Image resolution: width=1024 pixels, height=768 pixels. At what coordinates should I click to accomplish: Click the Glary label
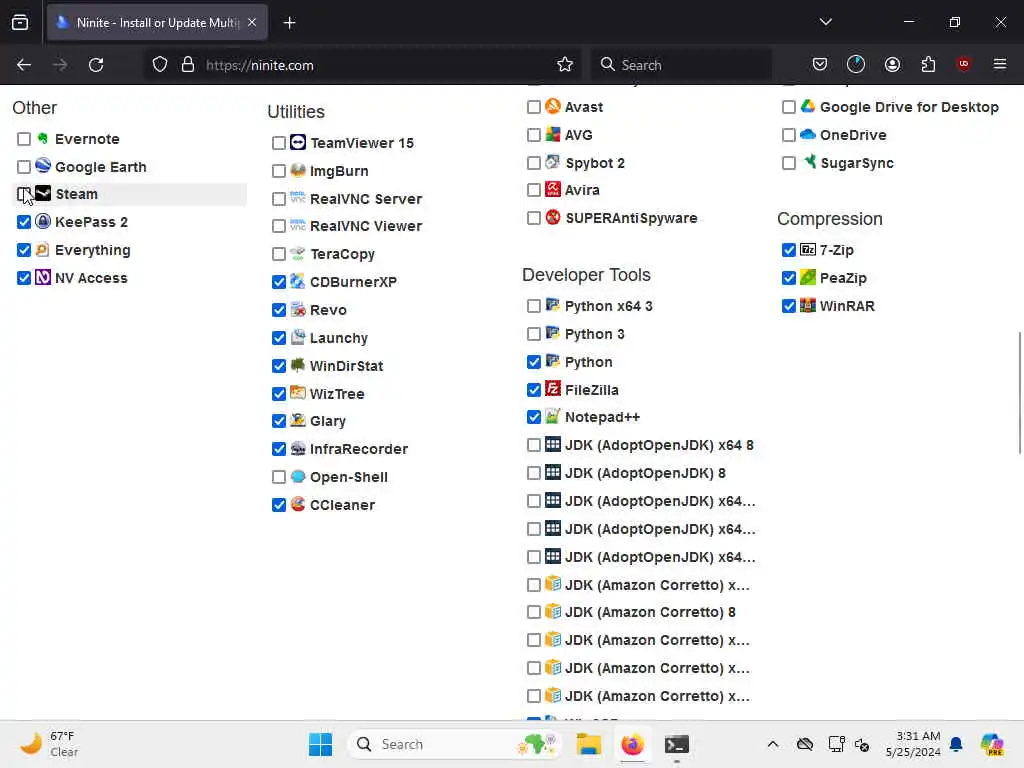point(328,421)
